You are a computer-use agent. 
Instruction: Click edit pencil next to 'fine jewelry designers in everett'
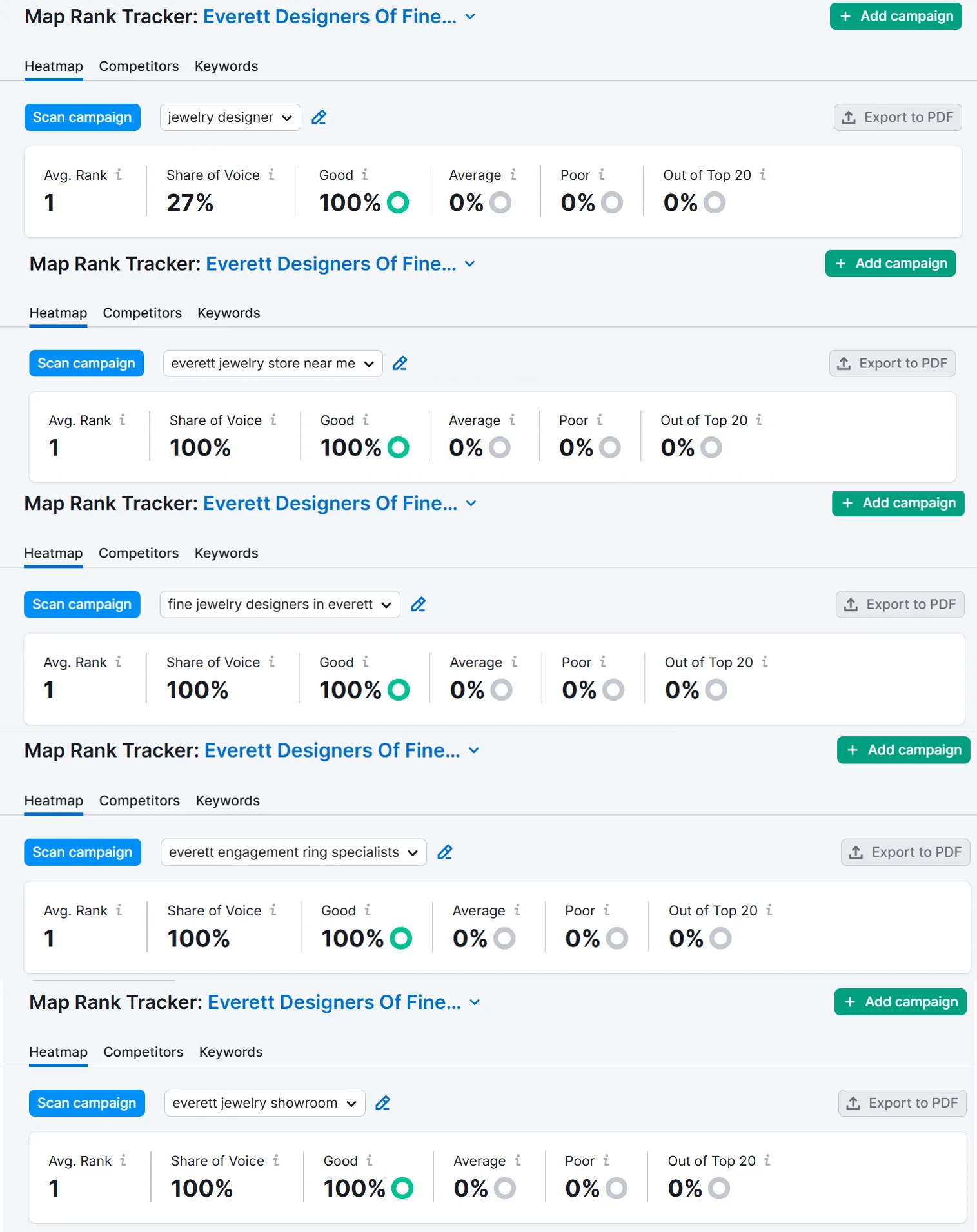pyautogui.click(x=418, y=605)
